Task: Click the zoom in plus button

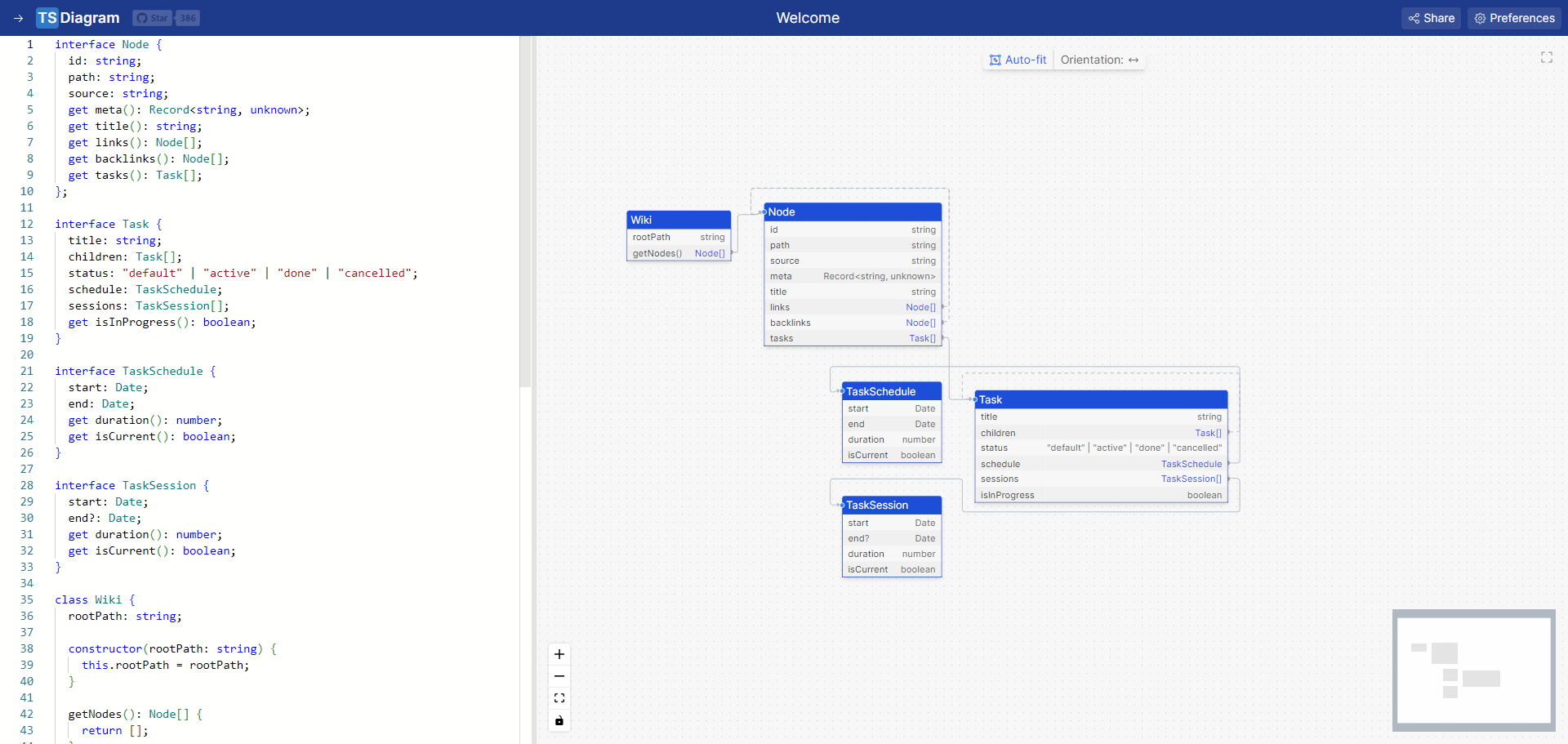Action: coord(559,654)
